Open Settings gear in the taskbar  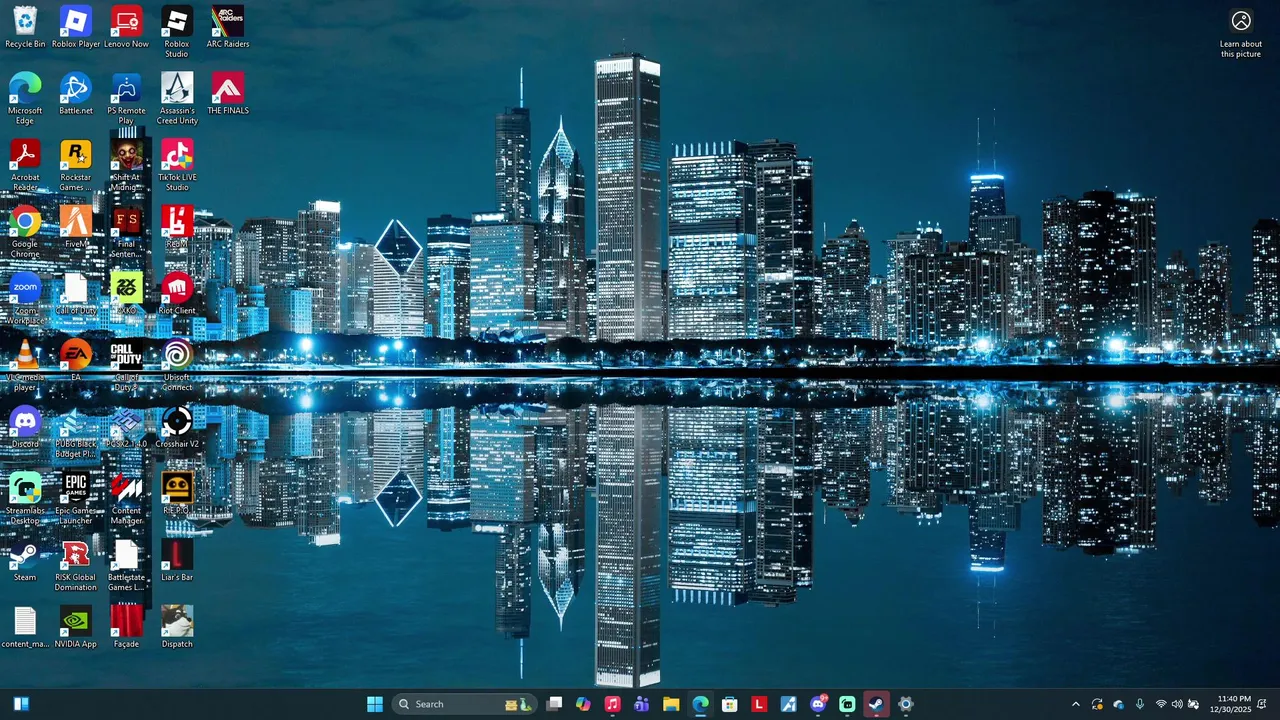pos(905,704)
